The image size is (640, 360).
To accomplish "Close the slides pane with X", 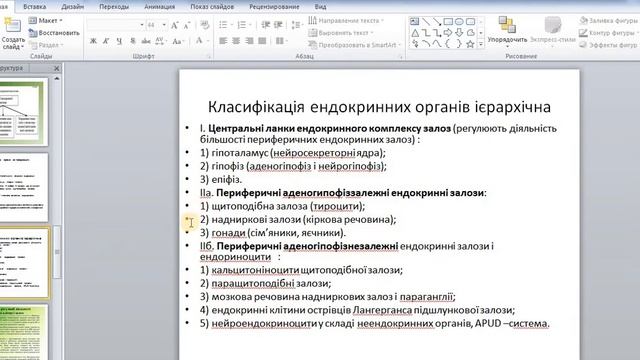I will tap(57, 68).
